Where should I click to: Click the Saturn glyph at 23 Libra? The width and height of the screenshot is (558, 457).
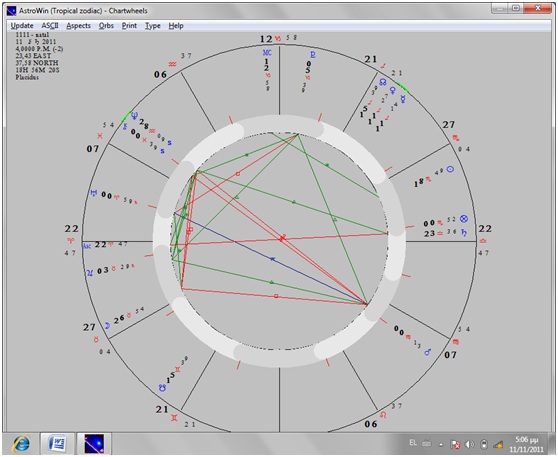pos(464,232)
